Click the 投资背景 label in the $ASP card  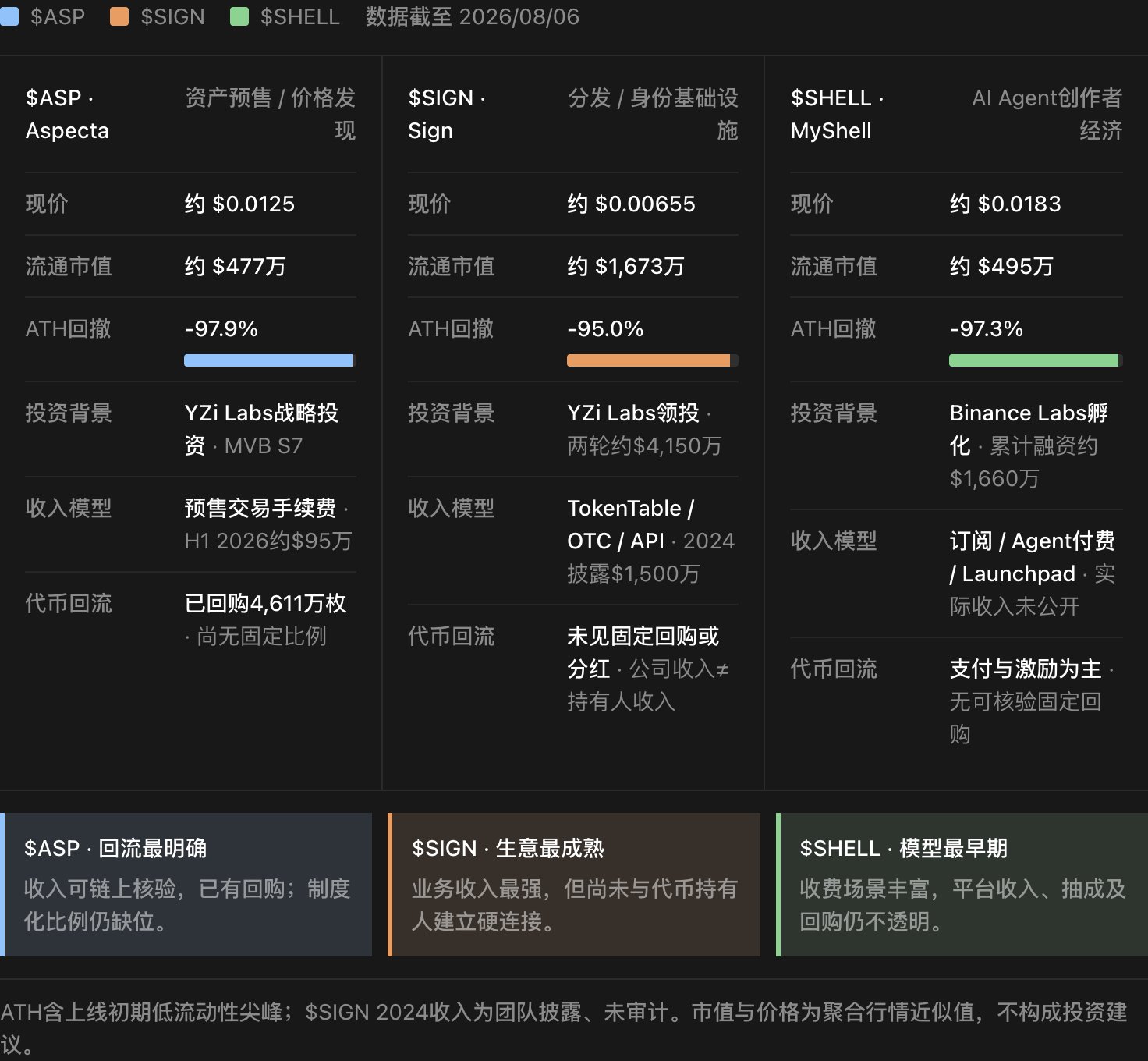(x=69, y=413)
